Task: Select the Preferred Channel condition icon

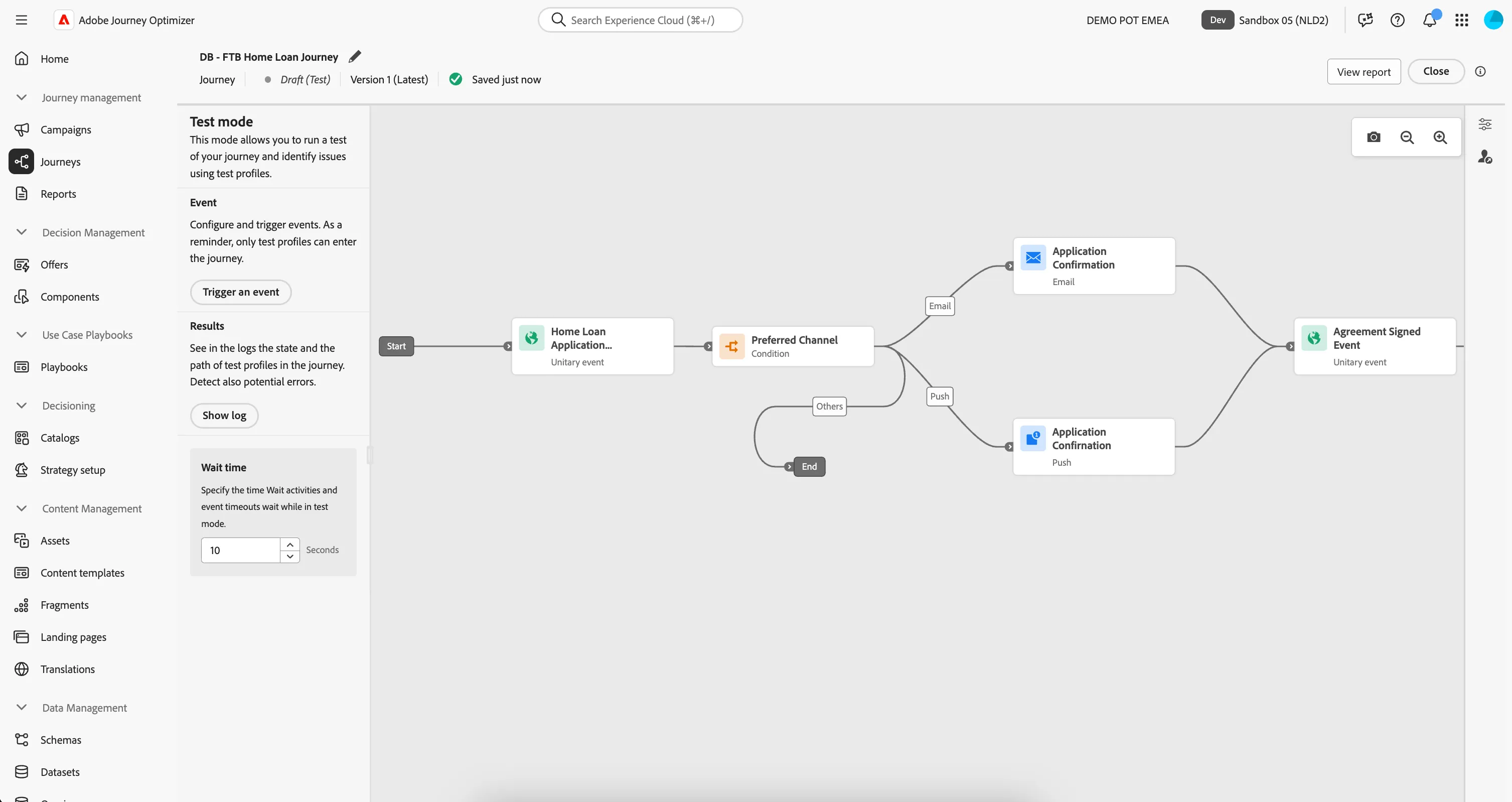Action: coord(732,346)
